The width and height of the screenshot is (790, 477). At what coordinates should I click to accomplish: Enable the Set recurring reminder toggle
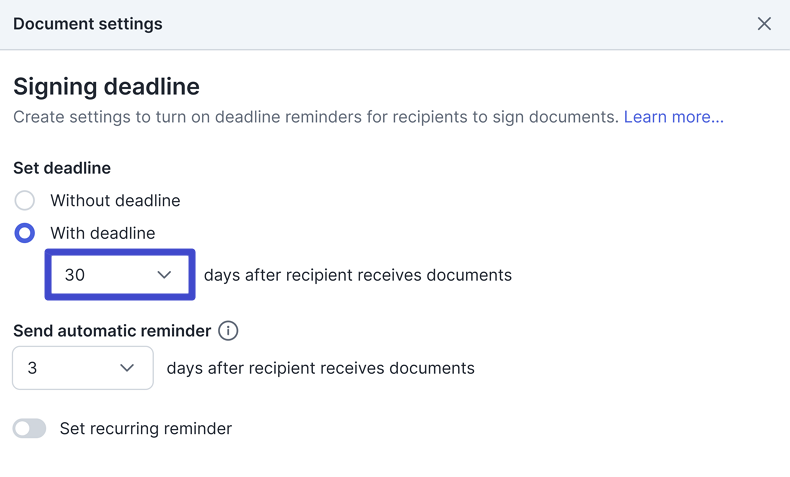[30, 429]
